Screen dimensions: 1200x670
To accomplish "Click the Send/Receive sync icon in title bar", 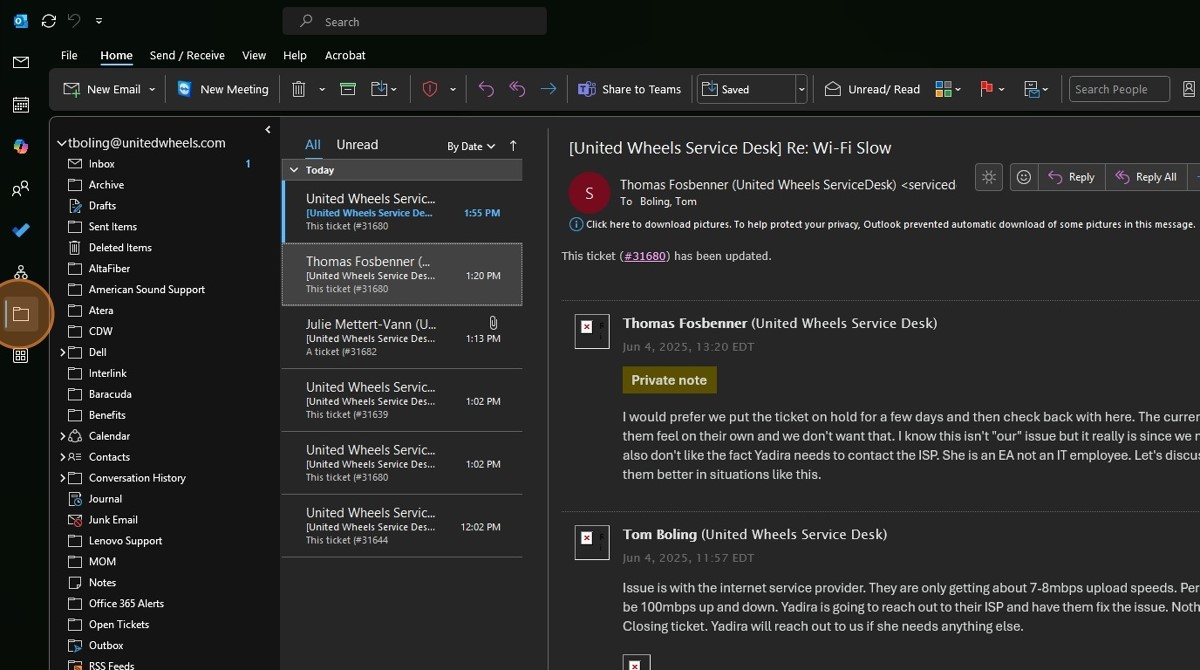I will coord(48,21).
